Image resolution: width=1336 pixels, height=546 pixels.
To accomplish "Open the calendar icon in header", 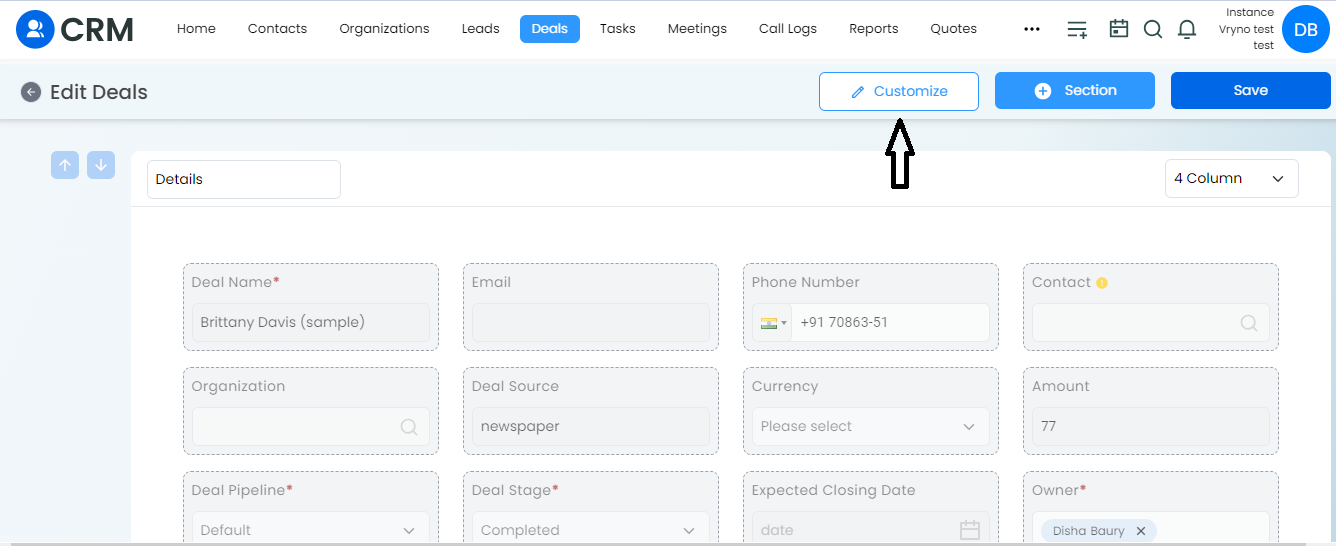I will [x=1119, y=29].
